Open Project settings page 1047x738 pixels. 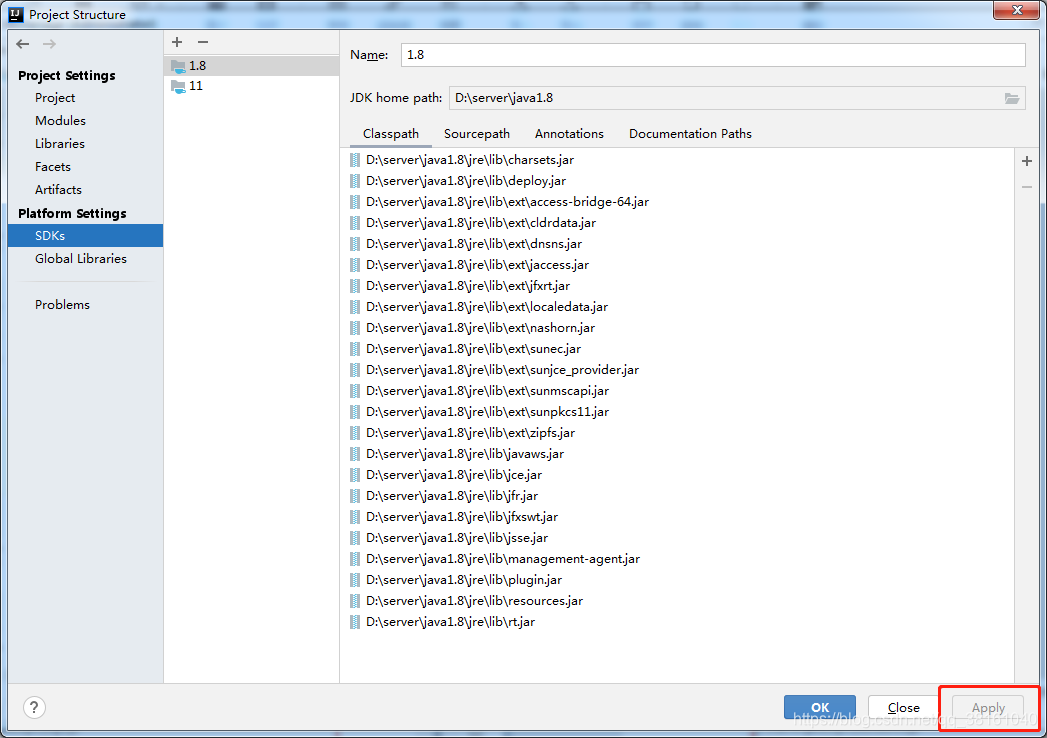point(55,98)
